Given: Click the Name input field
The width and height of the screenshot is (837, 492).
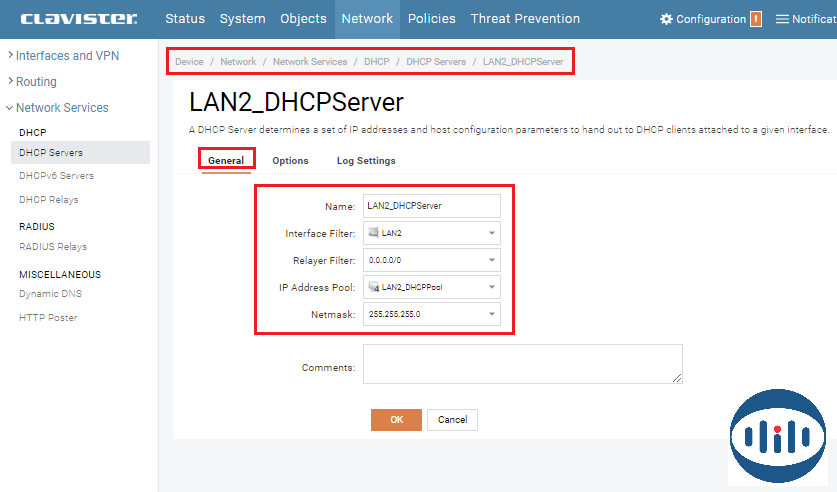Looking at the screenshot, I should [x=431, y=206].
